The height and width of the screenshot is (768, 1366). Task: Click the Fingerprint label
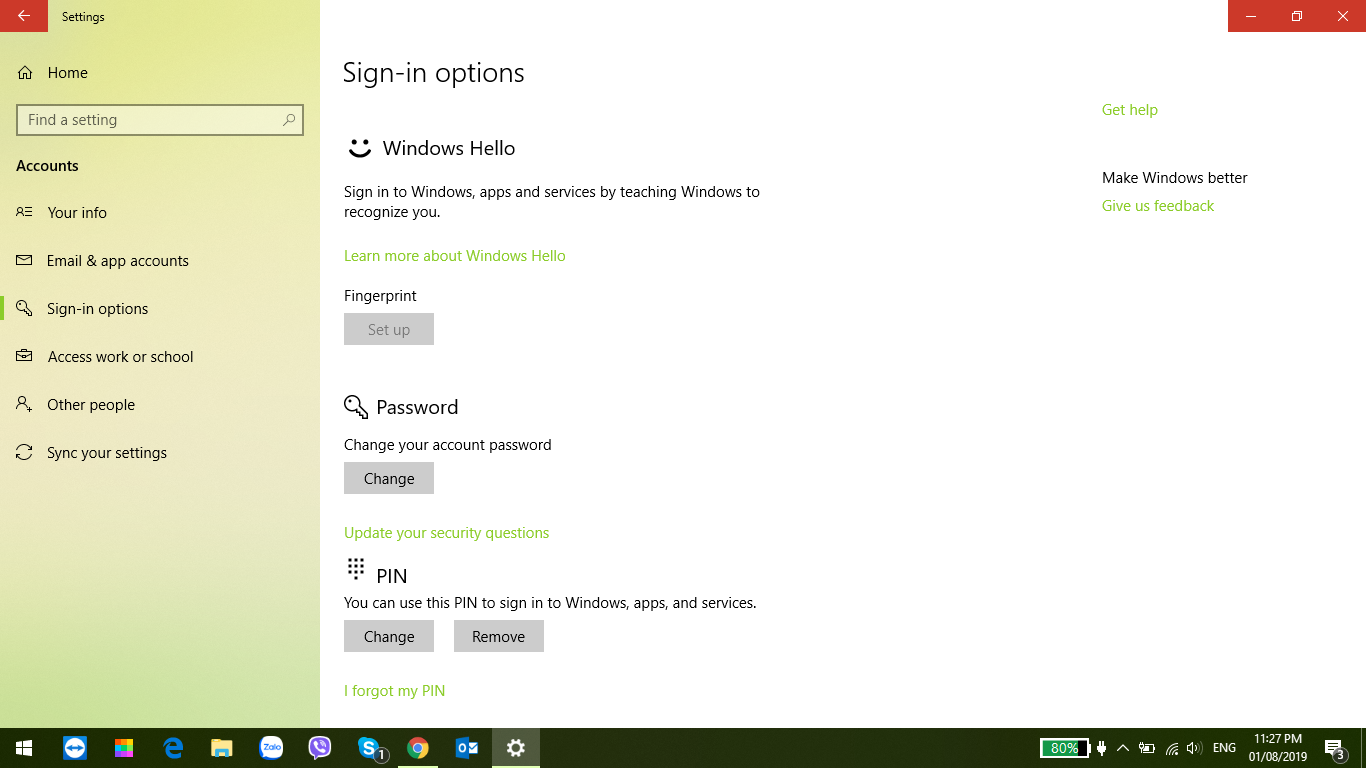380,296
